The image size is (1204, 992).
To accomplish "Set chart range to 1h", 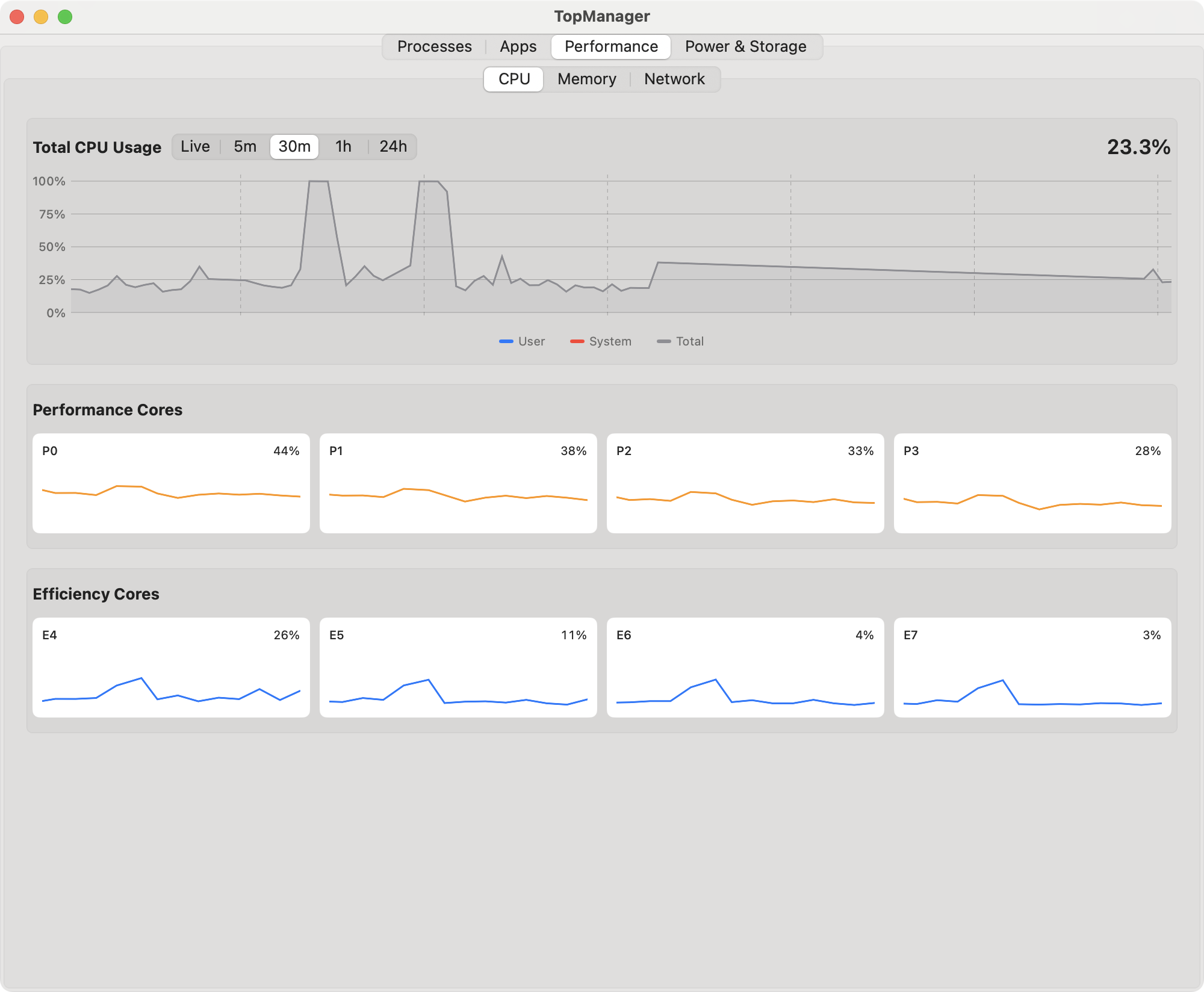I will [x=343, y=146].
